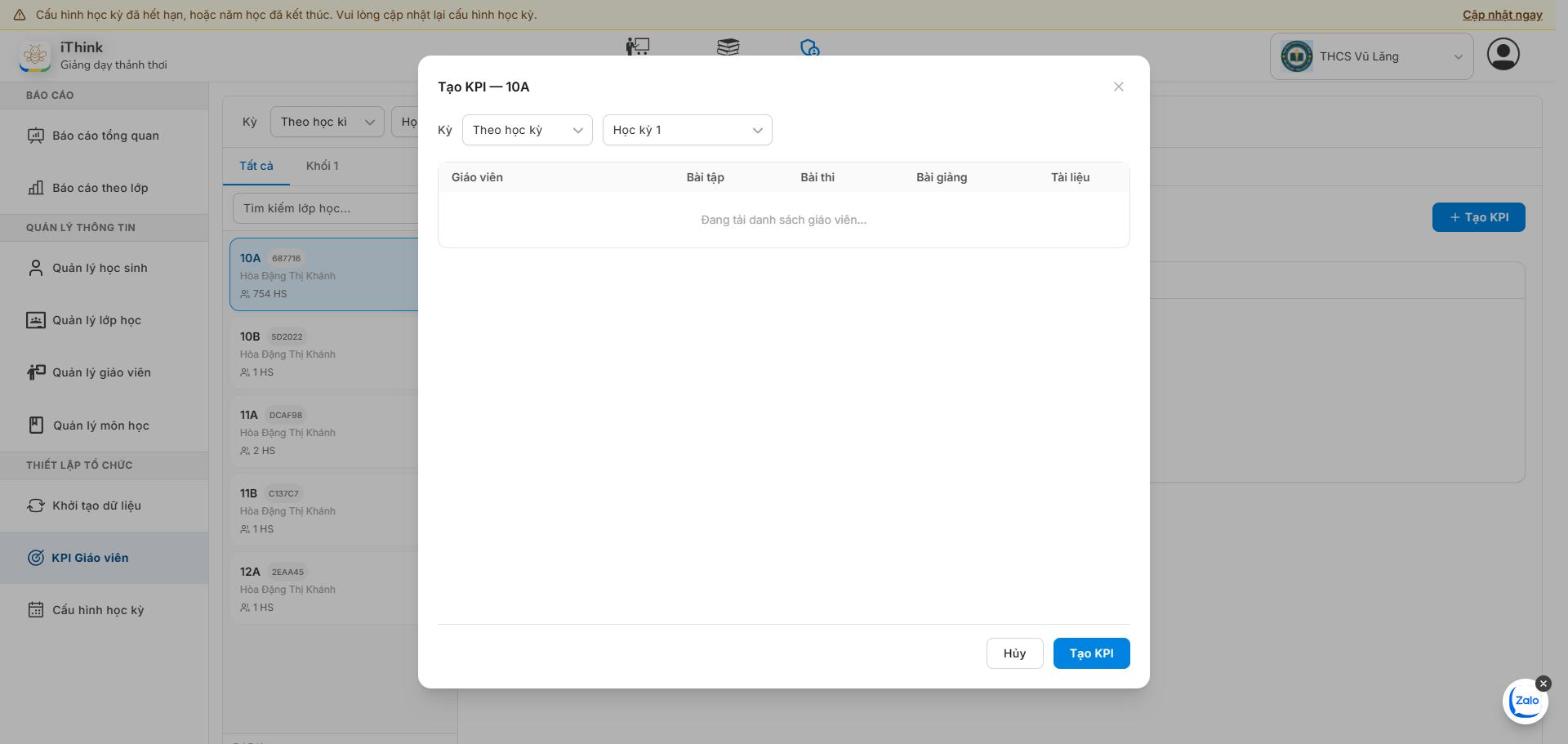Click the Hủy button

(1014, 653)
